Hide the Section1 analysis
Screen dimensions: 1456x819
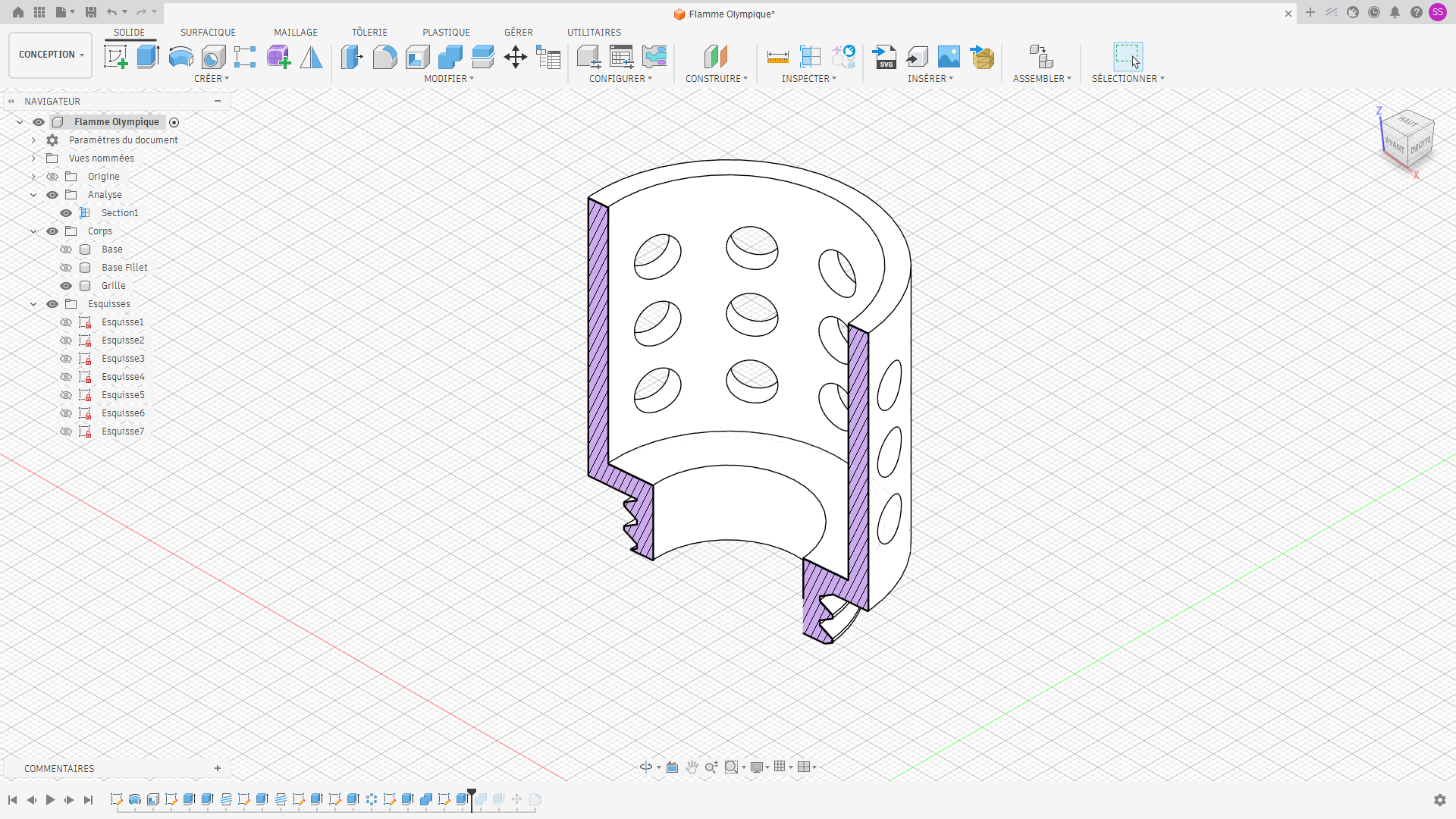pyautogui.click(x=66, y=213)
